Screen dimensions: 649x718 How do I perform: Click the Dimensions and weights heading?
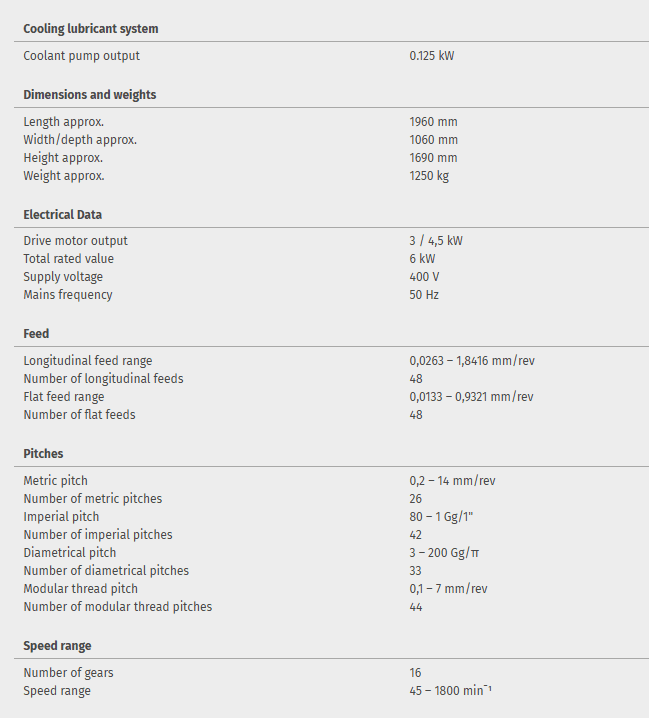90,95
